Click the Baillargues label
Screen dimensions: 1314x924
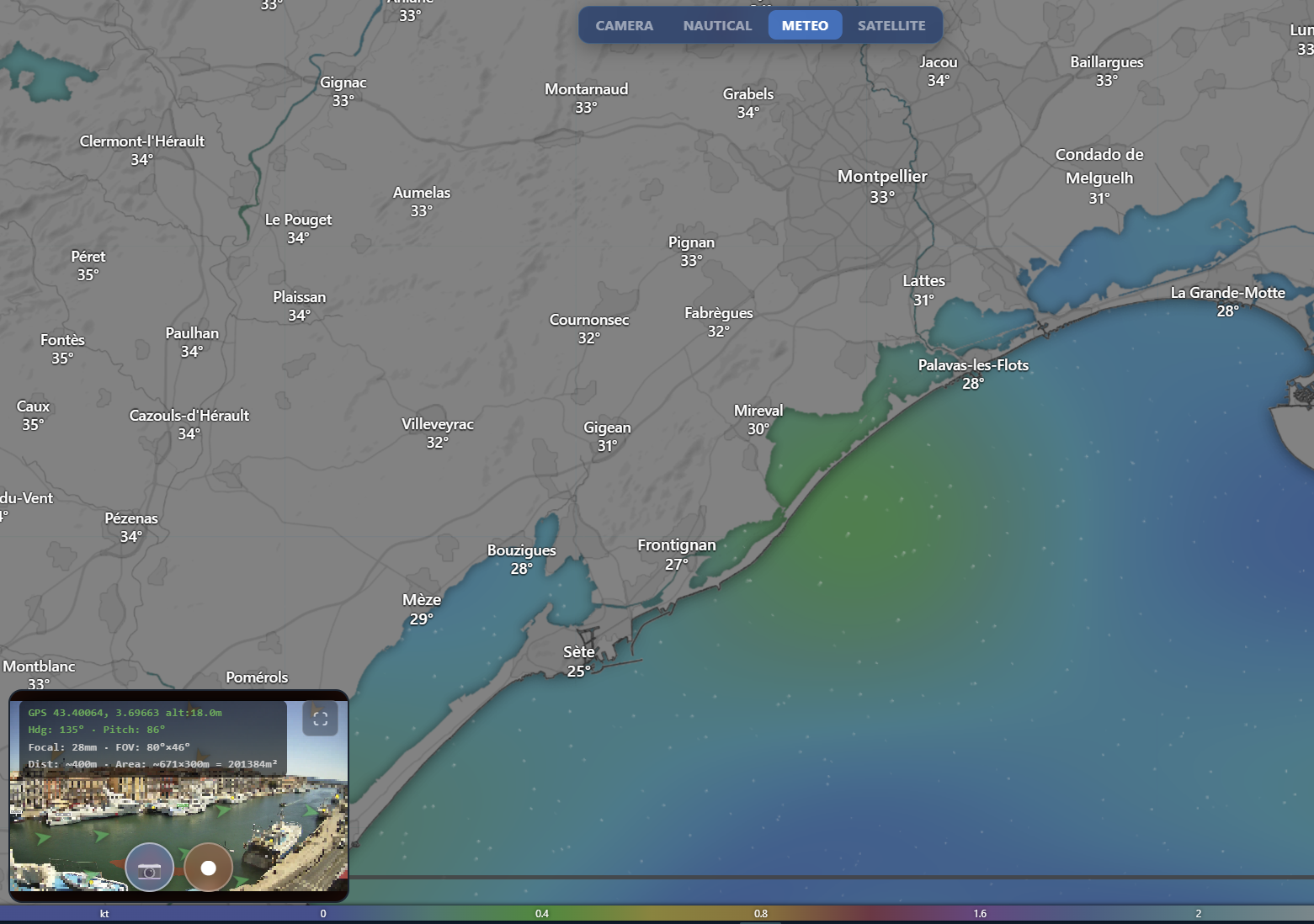(1107, 62)
